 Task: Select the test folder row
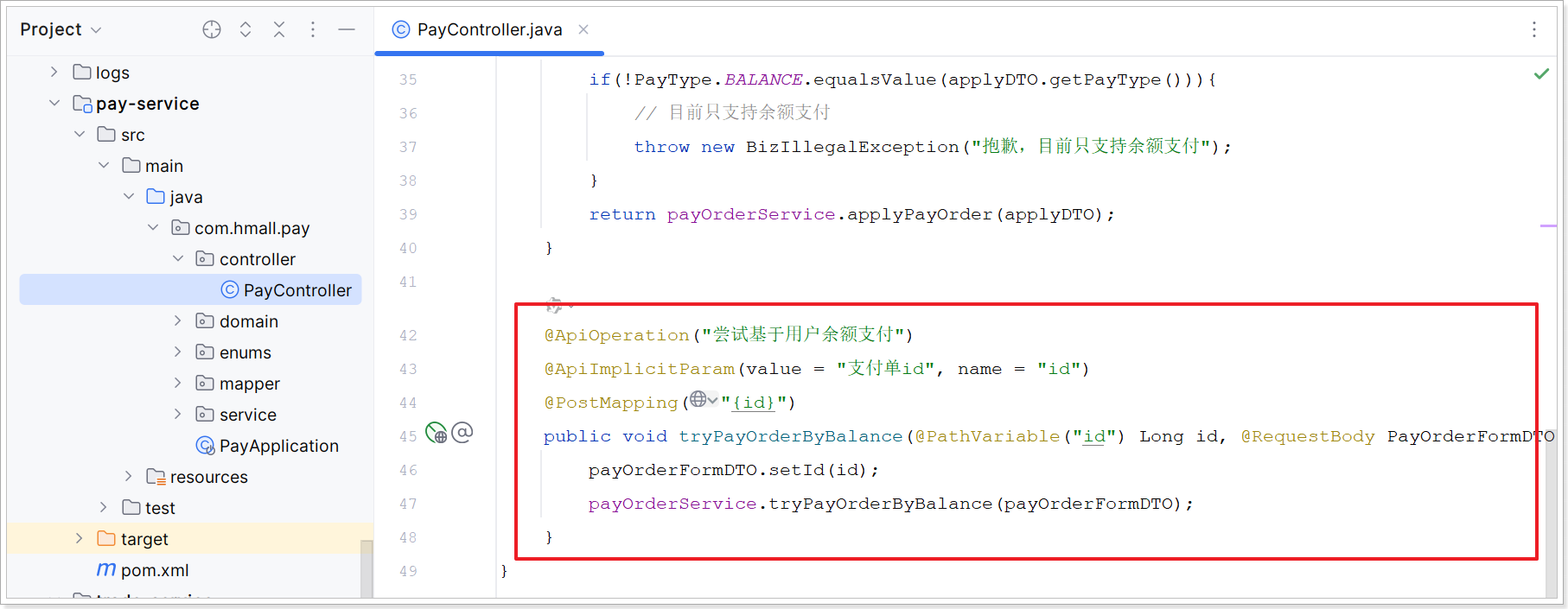(x=190, y=508)
